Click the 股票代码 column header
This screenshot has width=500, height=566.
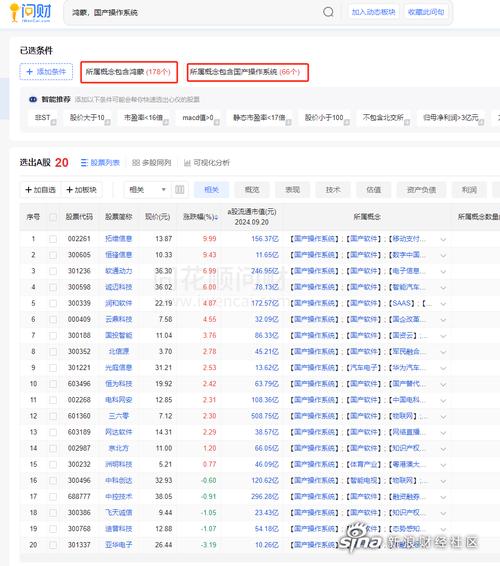(x=79, y=217)
